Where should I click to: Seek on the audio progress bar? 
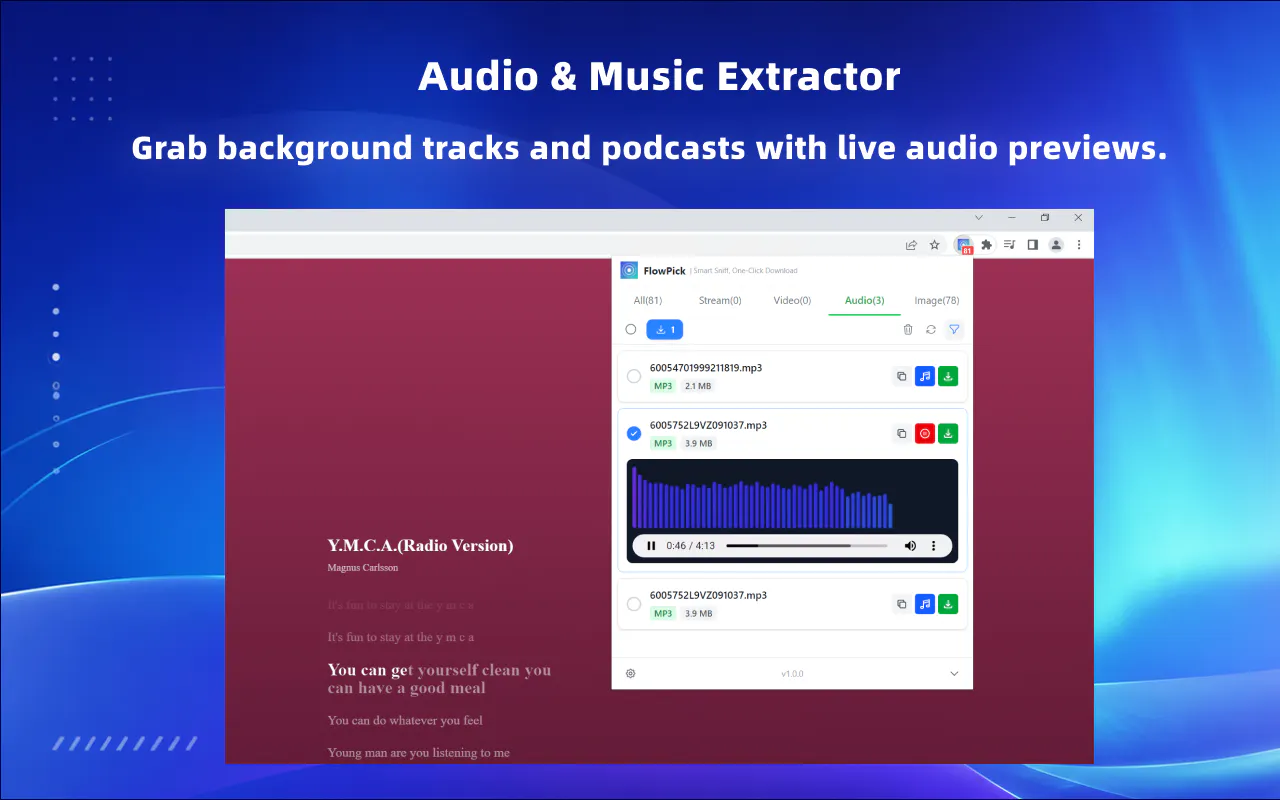point(806,546)
